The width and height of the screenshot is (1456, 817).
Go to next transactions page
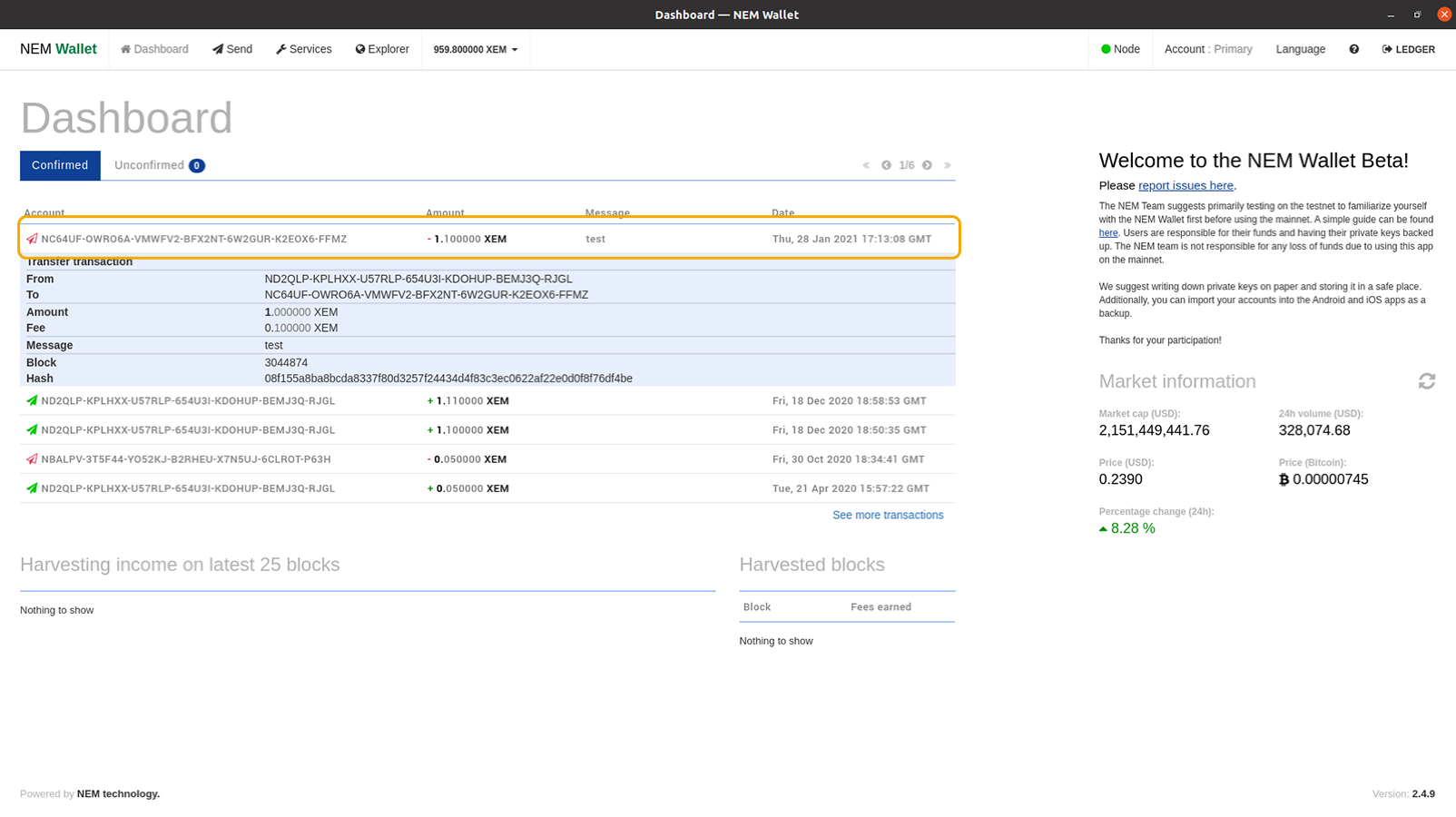(x=927, y=165)
